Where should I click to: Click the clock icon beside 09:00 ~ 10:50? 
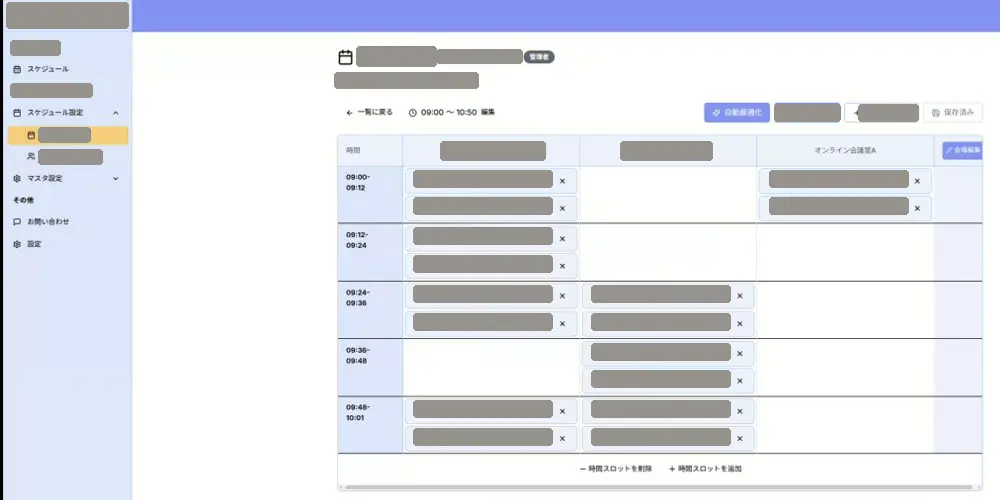[413, 113]
